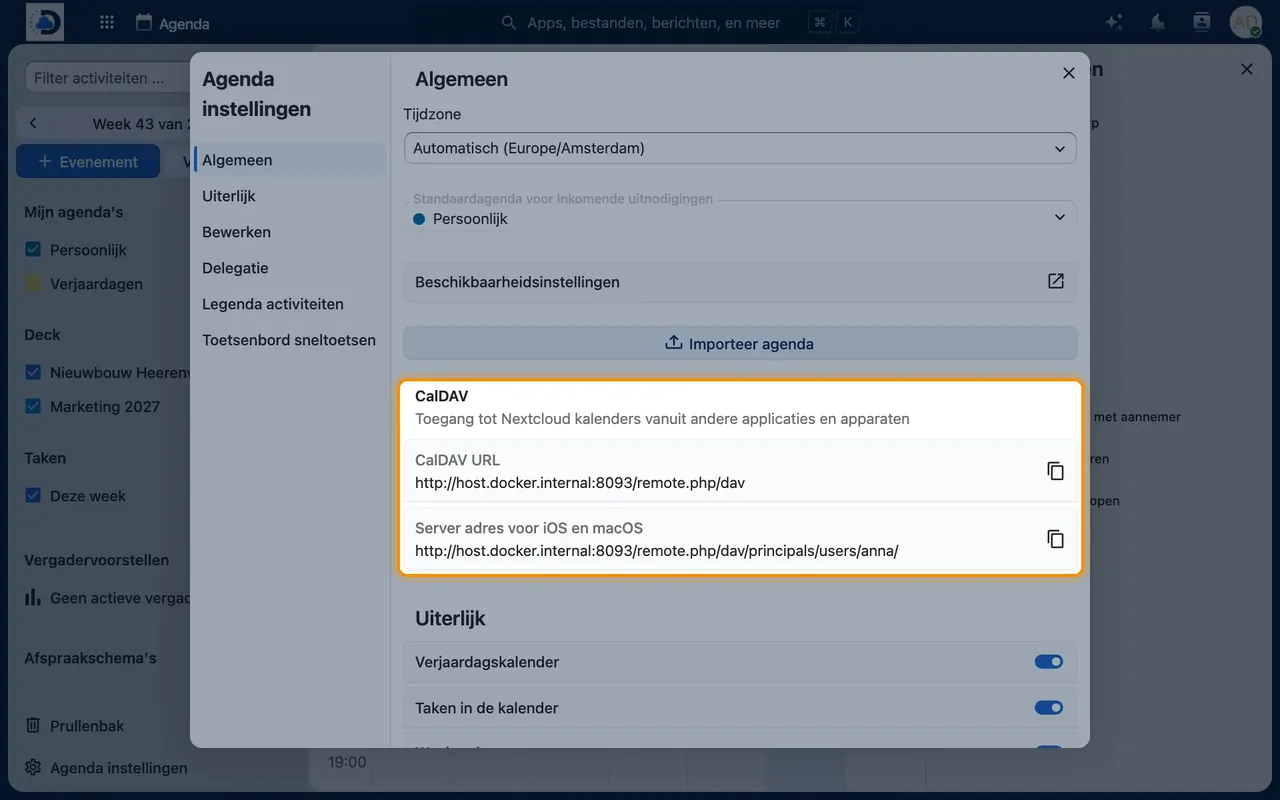Toggle the Verjaardagen calendar
The width and height of the screenshot is (1280, 800).
pyautogui.click(x=33, y=284)
